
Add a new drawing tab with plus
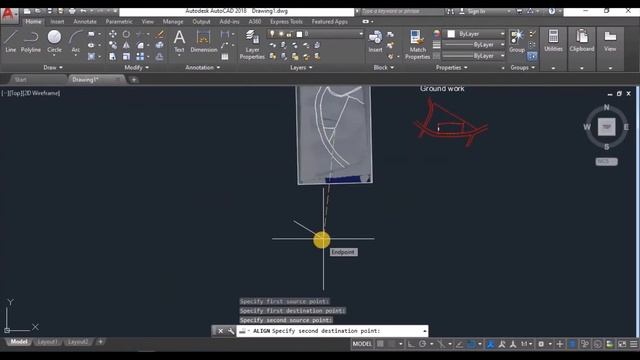coord(133,80)
